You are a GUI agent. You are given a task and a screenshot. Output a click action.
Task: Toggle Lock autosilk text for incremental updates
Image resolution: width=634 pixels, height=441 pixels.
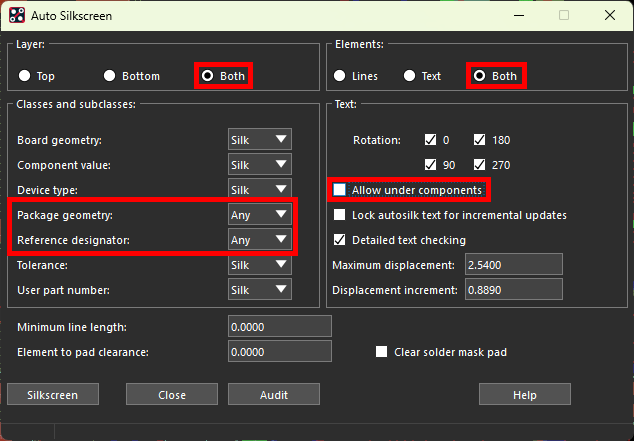tap(340, 215)
